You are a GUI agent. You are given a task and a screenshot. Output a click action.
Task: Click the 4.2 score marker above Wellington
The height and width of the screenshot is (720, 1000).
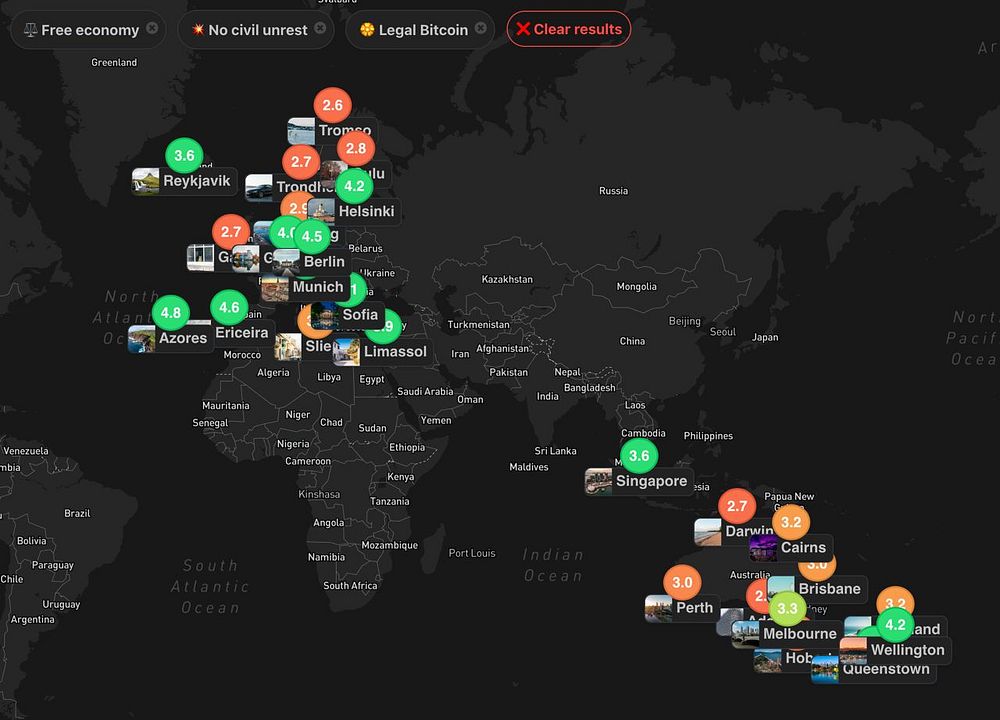click(x=895, y=625)
